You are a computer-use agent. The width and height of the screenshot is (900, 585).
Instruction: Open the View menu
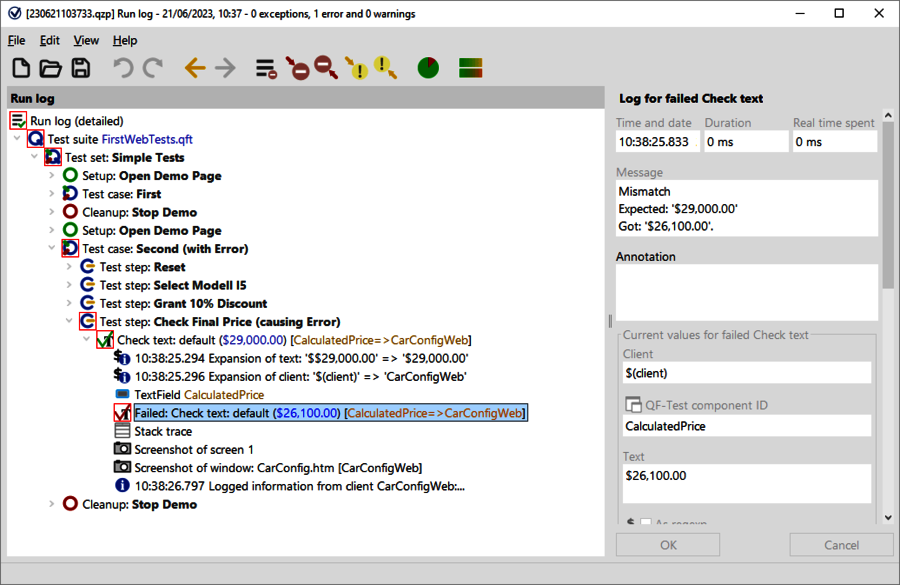click(x=86, y=40)
